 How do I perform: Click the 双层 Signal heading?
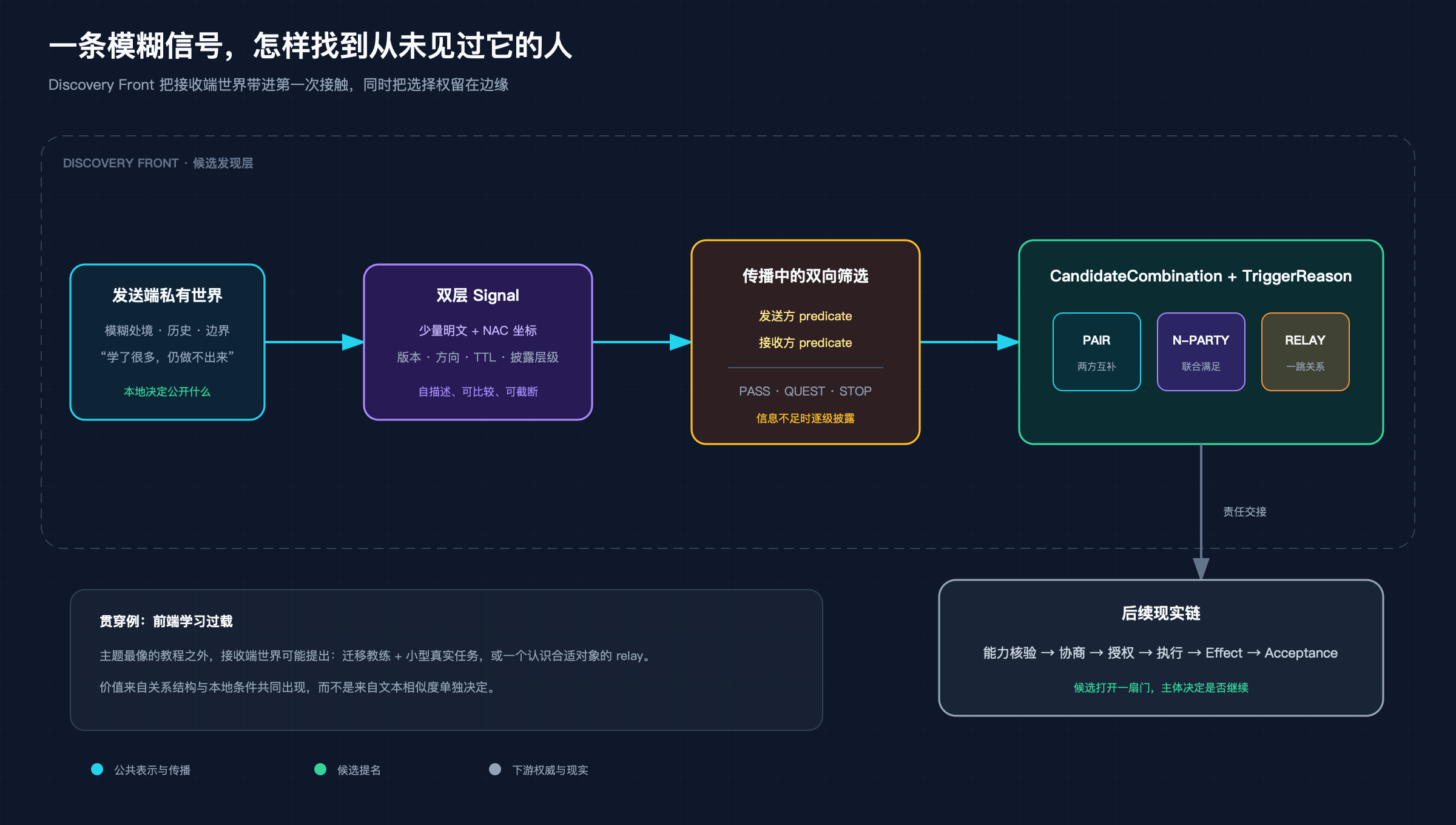coord(478,295)
